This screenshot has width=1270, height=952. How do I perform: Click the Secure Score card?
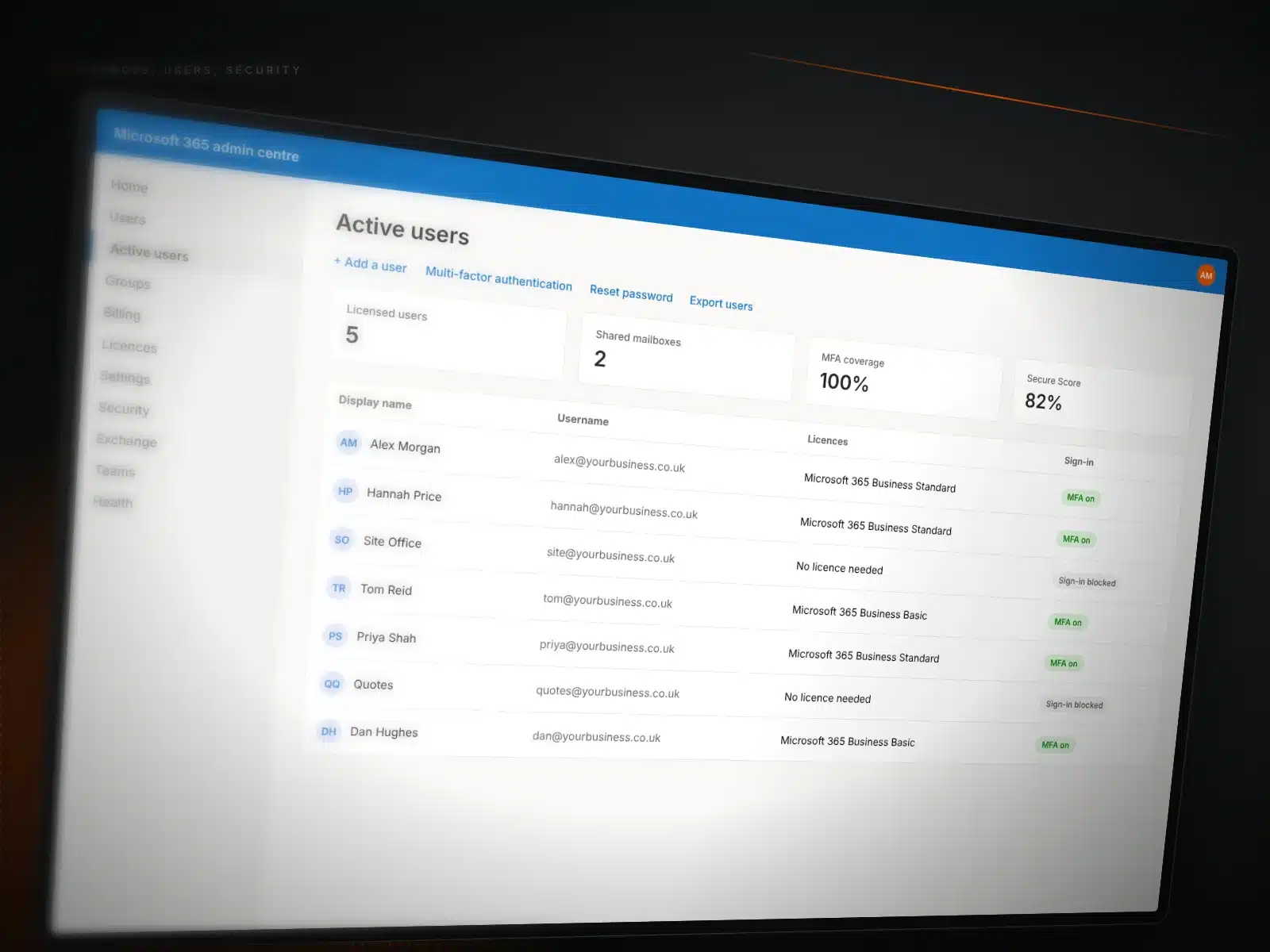coord(1103,398)
